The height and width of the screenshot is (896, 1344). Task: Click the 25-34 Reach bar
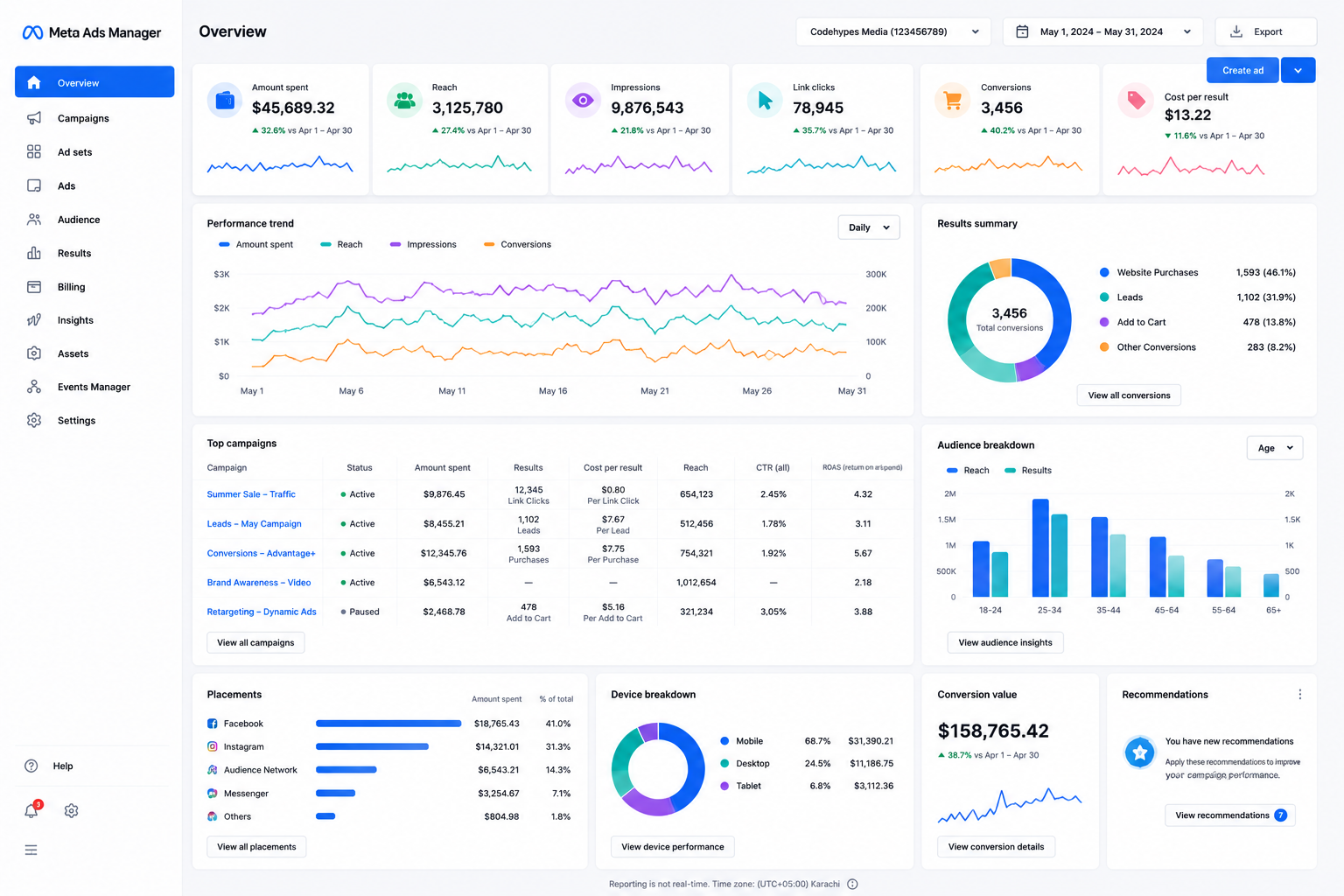(1040, 548)
